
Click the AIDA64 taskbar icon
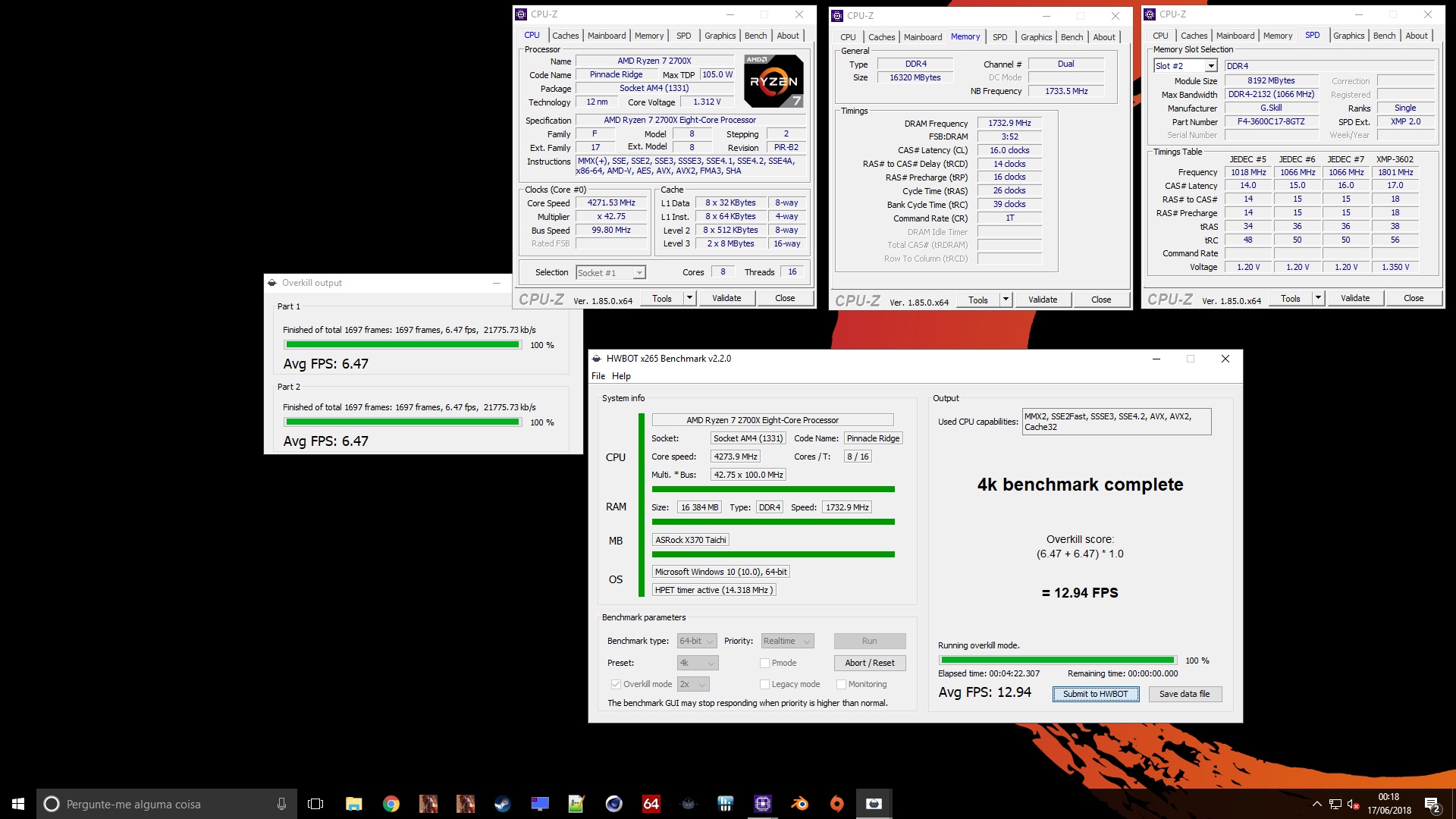[651, 804]
